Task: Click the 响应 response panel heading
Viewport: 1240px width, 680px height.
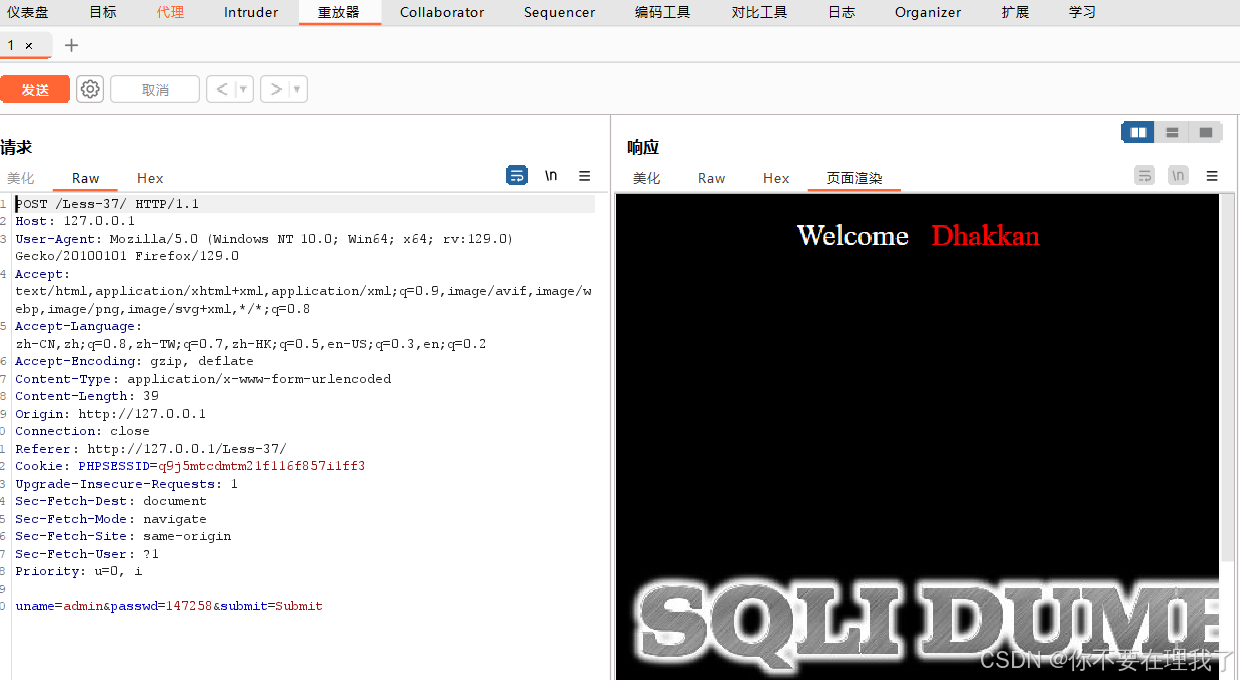Action: point(643,147)
